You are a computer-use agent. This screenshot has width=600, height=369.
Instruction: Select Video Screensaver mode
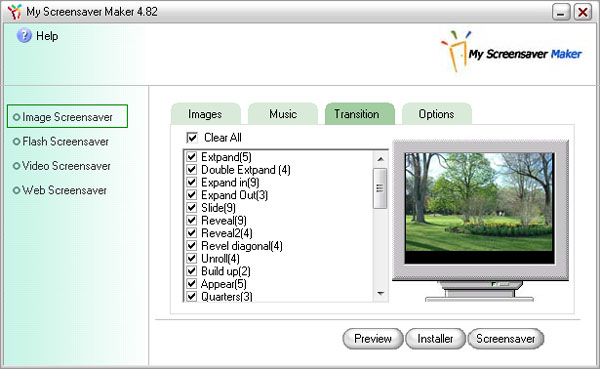[62, 166]
